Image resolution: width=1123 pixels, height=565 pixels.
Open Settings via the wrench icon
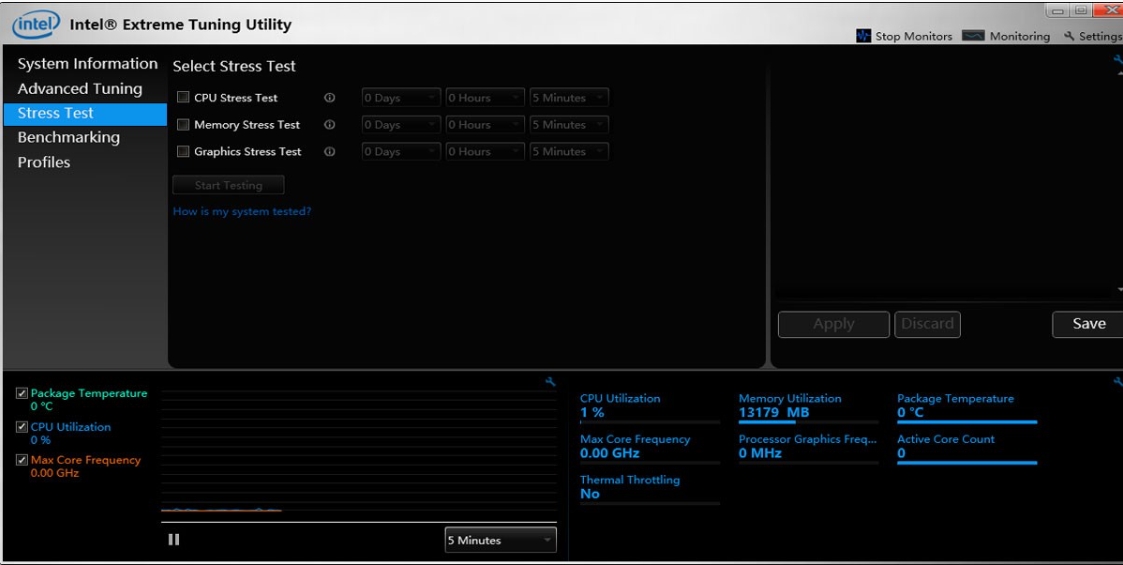click(1069, 37)
